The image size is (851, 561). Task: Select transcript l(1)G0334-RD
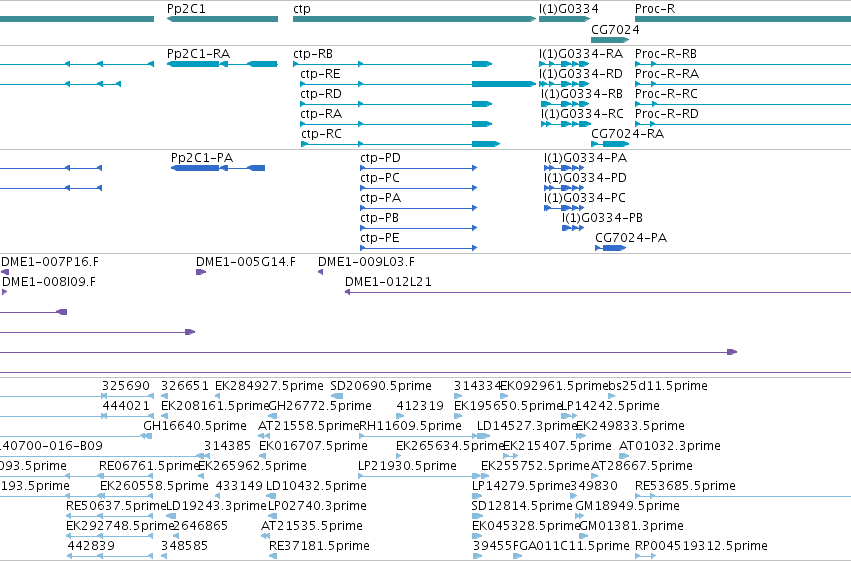point(581,74)
